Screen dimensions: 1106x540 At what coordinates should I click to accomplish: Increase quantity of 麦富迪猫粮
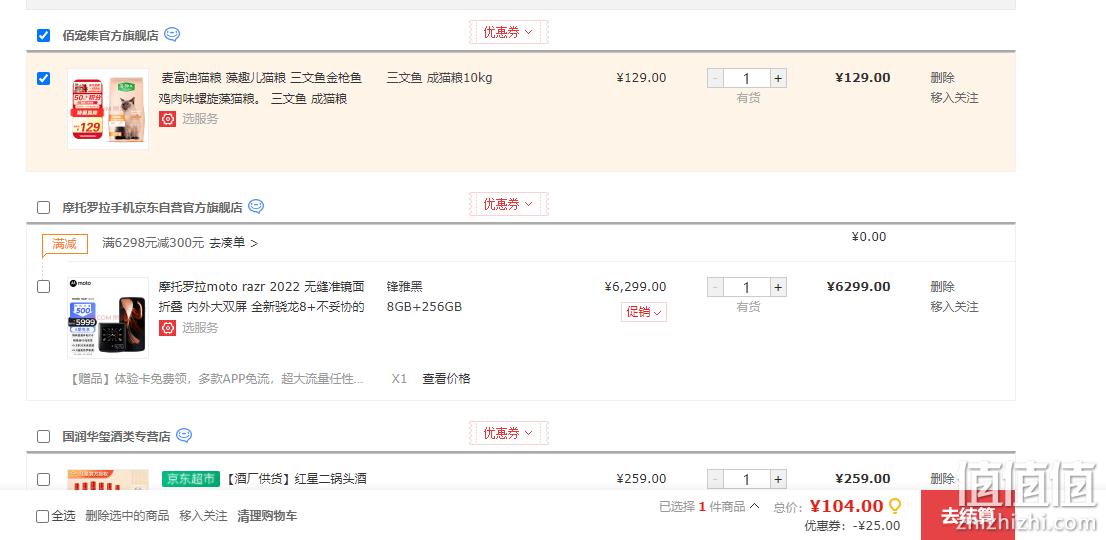(778, 78)
